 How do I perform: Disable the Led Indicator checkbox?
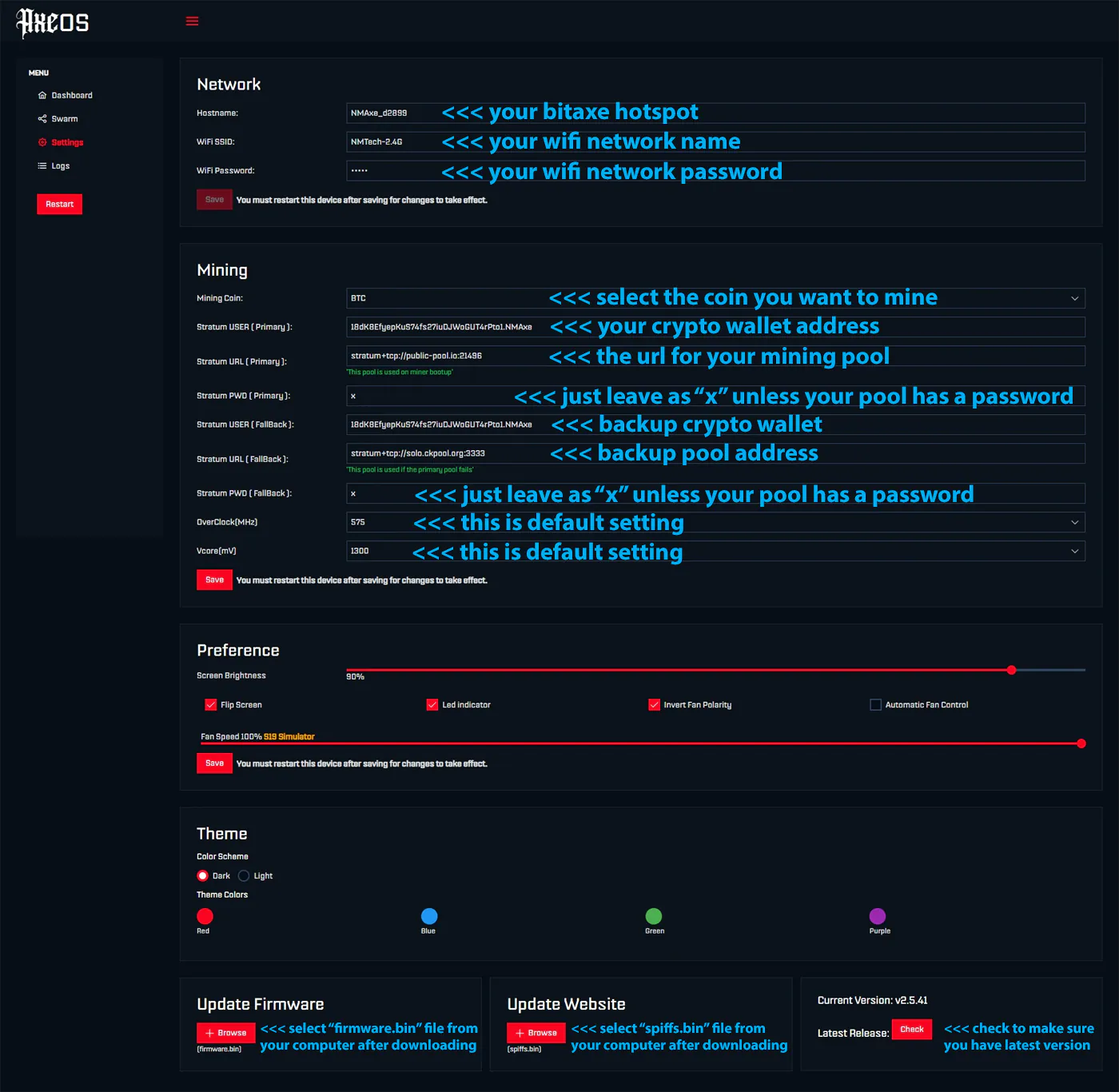pyautogui.click(x=432, y=705)
